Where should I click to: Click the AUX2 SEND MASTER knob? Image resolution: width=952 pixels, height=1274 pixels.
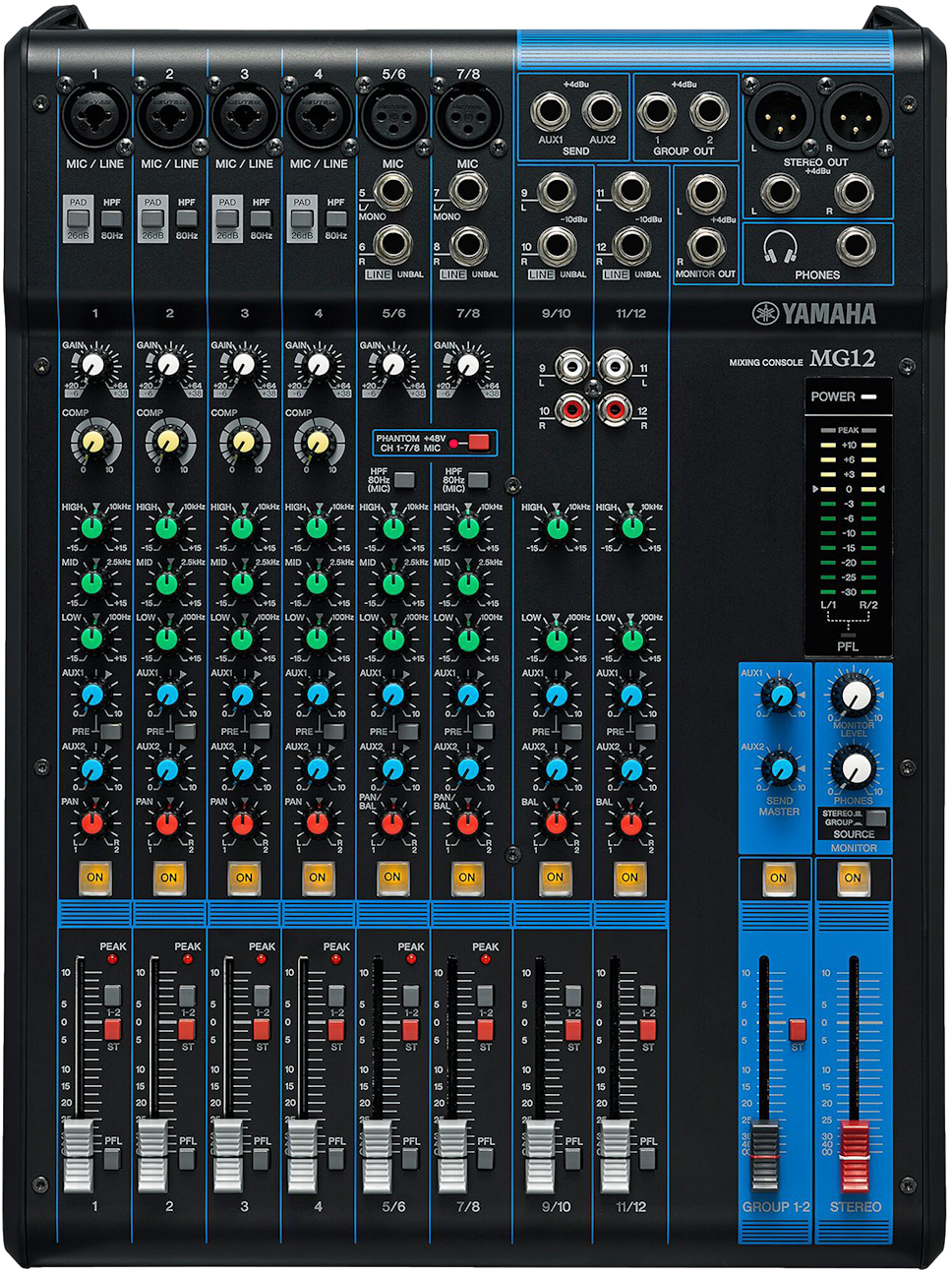pos(781,767)
